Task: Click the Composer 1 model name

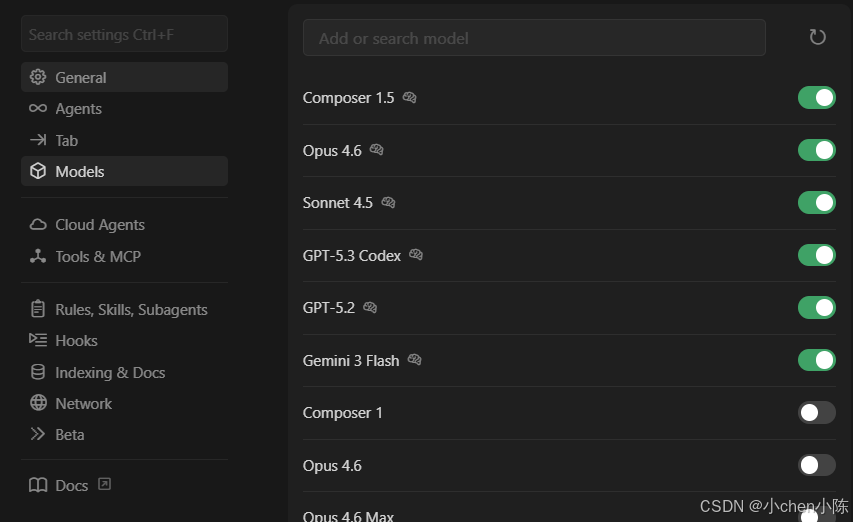Action: [x=342, y=413]
